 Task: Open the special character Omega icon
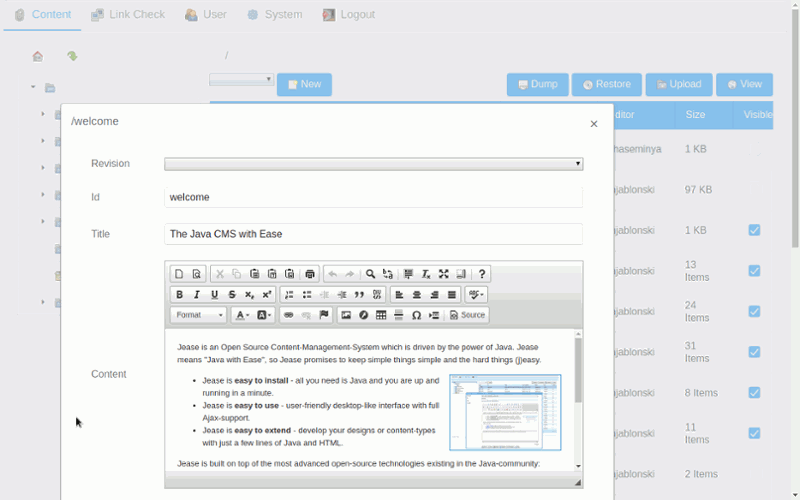[x=416, y=315]
